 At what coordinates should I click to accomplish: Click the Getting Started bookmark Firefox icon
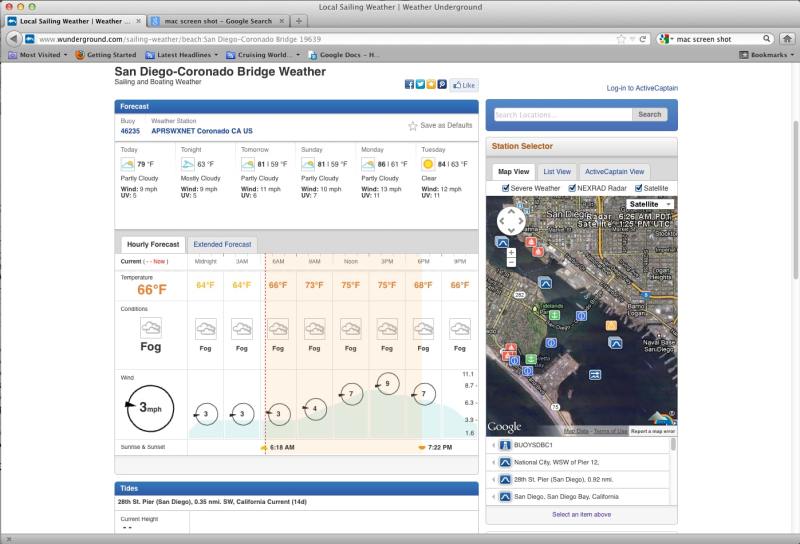click(80, 55)
